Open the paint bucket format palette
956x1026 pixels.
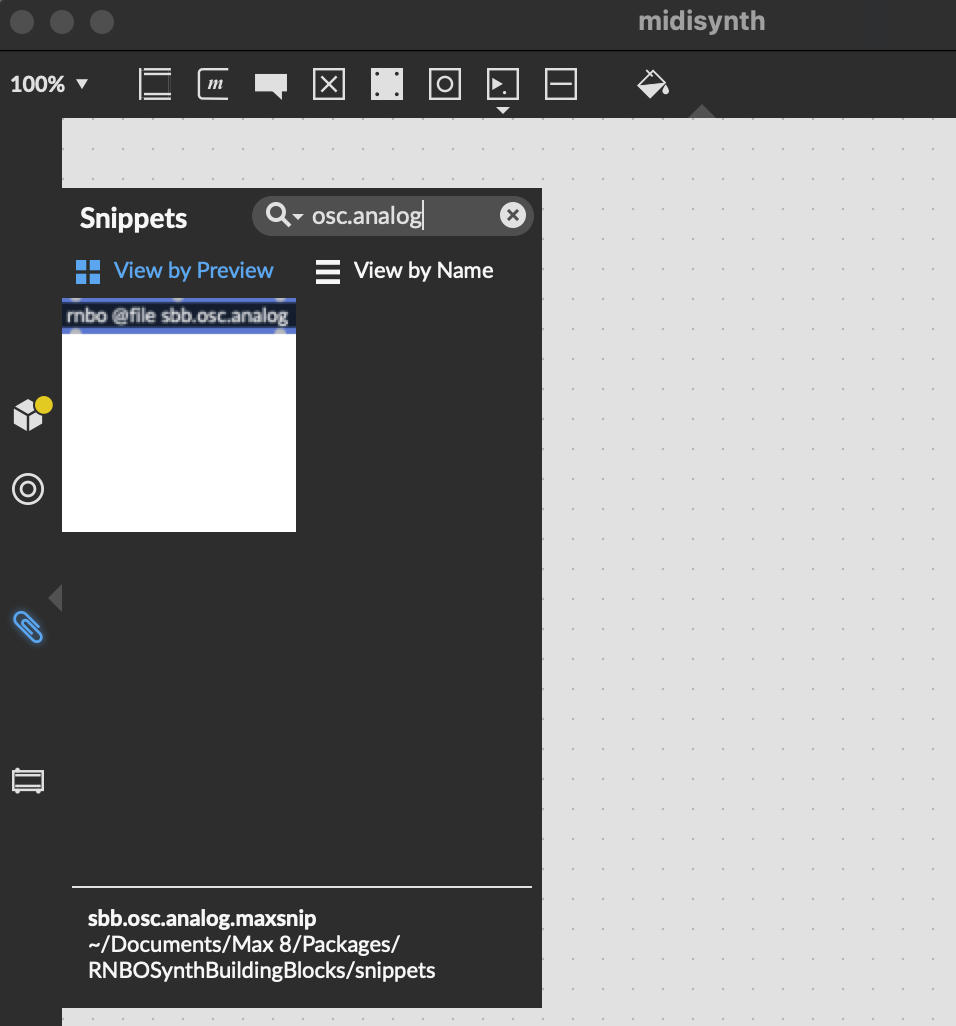tap(653, 84)
